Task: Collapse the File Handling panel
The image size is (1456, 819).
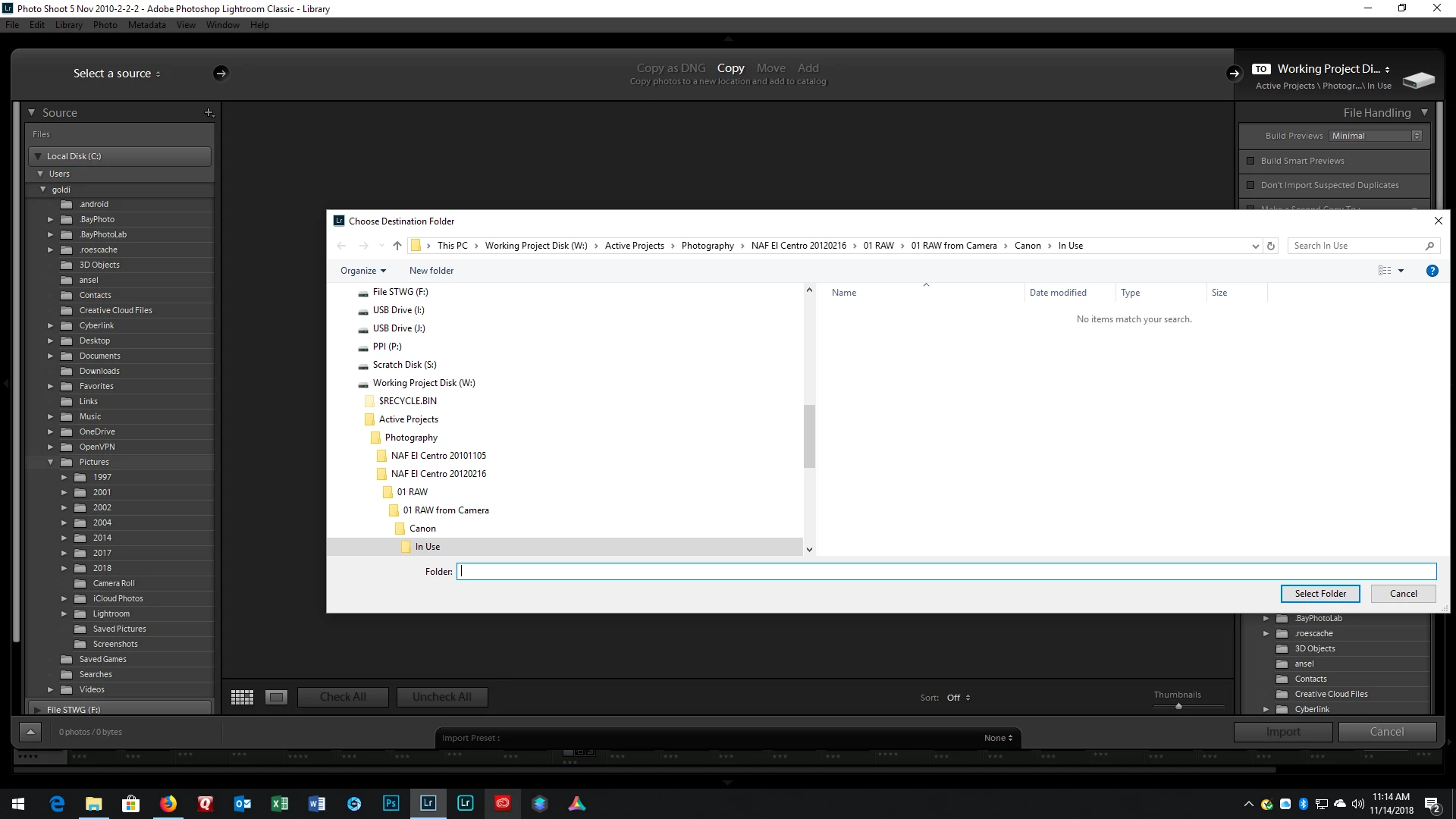Action: point(1424,112)
